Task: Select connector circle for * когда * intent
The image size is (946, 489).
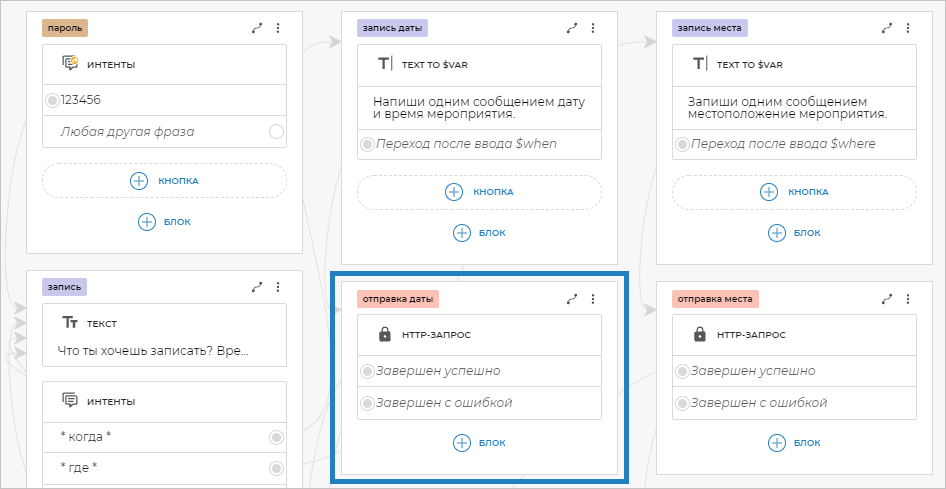Action: [276, 437]
